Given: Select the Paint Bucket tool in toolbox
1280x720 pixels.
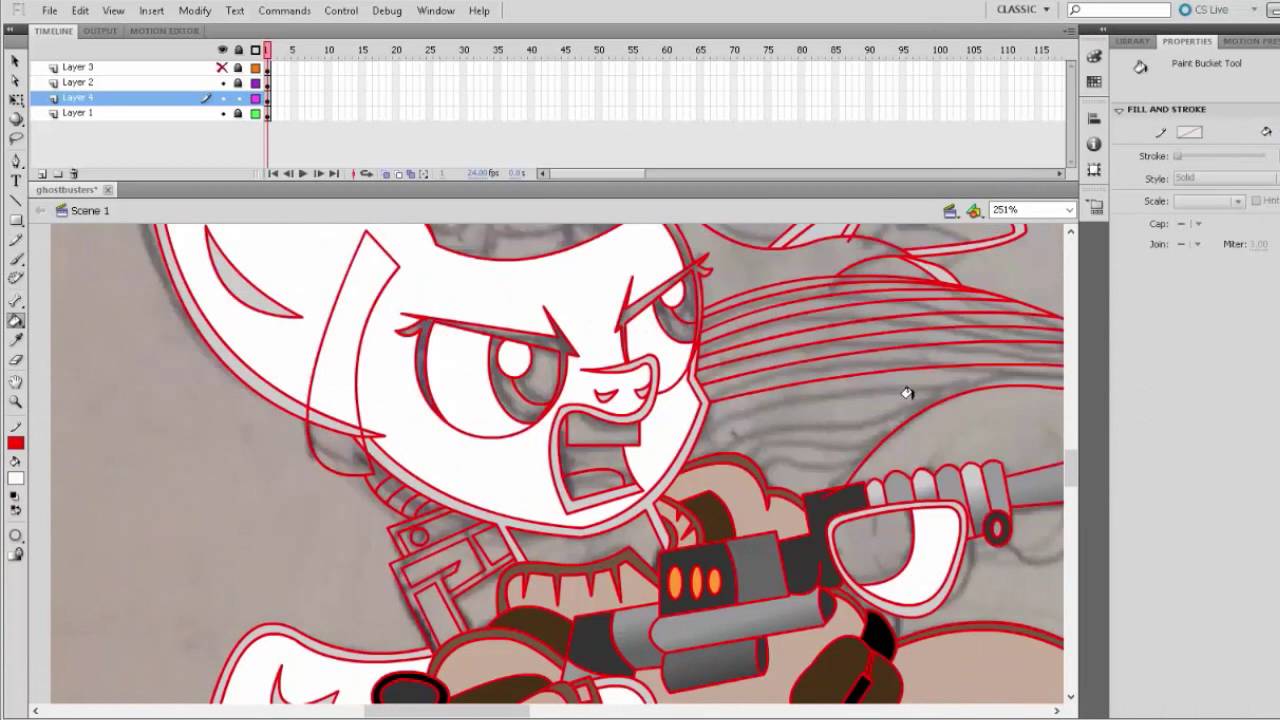Looking at the screenshot, I should pyautogui.click(x=15, y=321).
